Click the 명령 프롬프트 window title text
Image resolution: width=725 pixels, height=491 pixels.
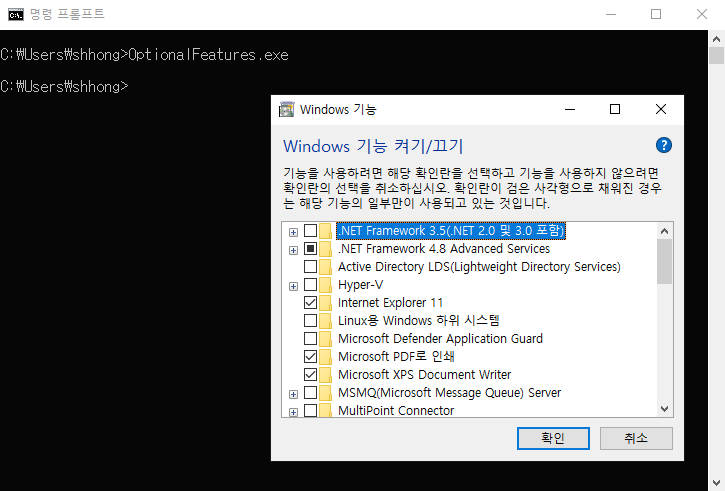coord(67,14)
